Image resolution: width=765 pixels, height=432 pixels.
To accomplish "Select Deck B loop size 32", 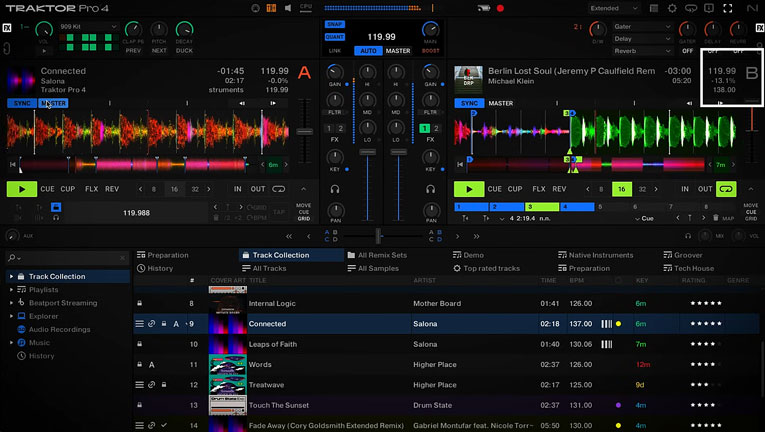I will pyautogui.click(x=642, y=189).
